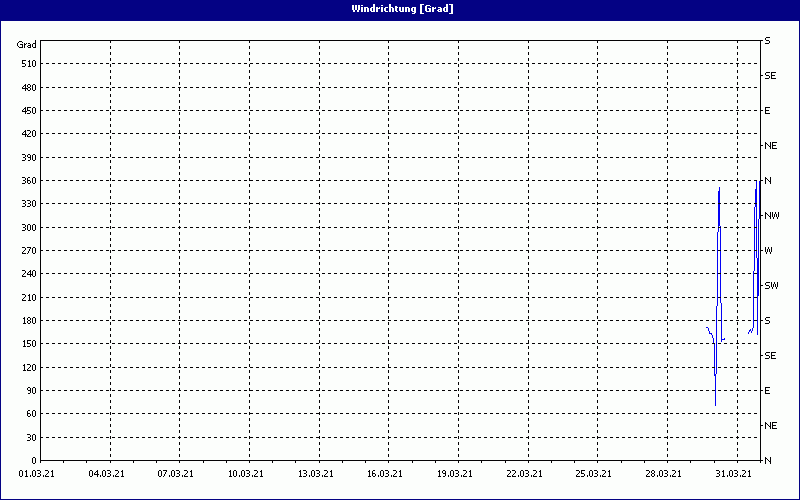The height and width of the screenshot is (500, 800).
Task: Select the 510 value on the y-axis
Action: (27, 64)
